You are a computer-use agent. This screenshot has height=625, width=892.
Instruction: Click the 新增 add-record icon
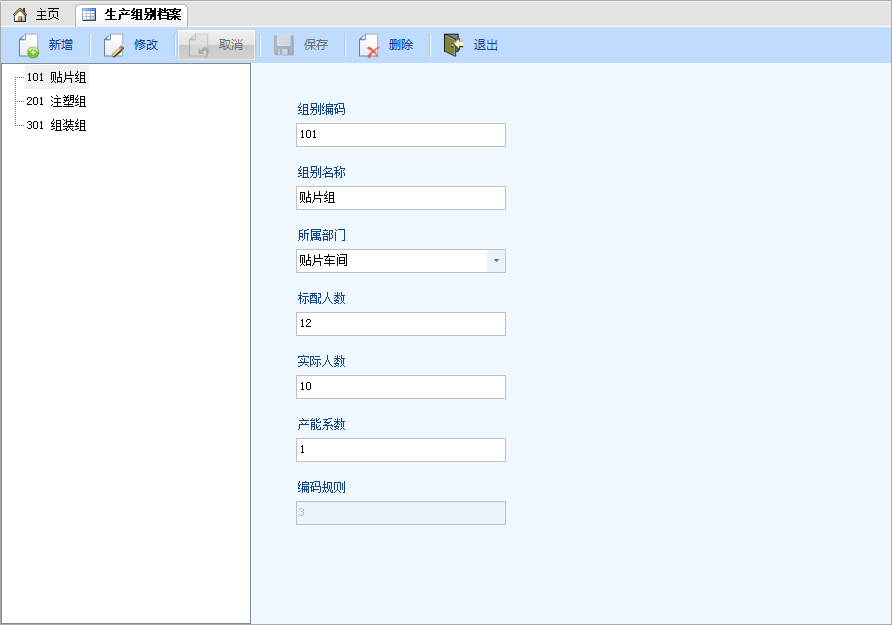28,45
